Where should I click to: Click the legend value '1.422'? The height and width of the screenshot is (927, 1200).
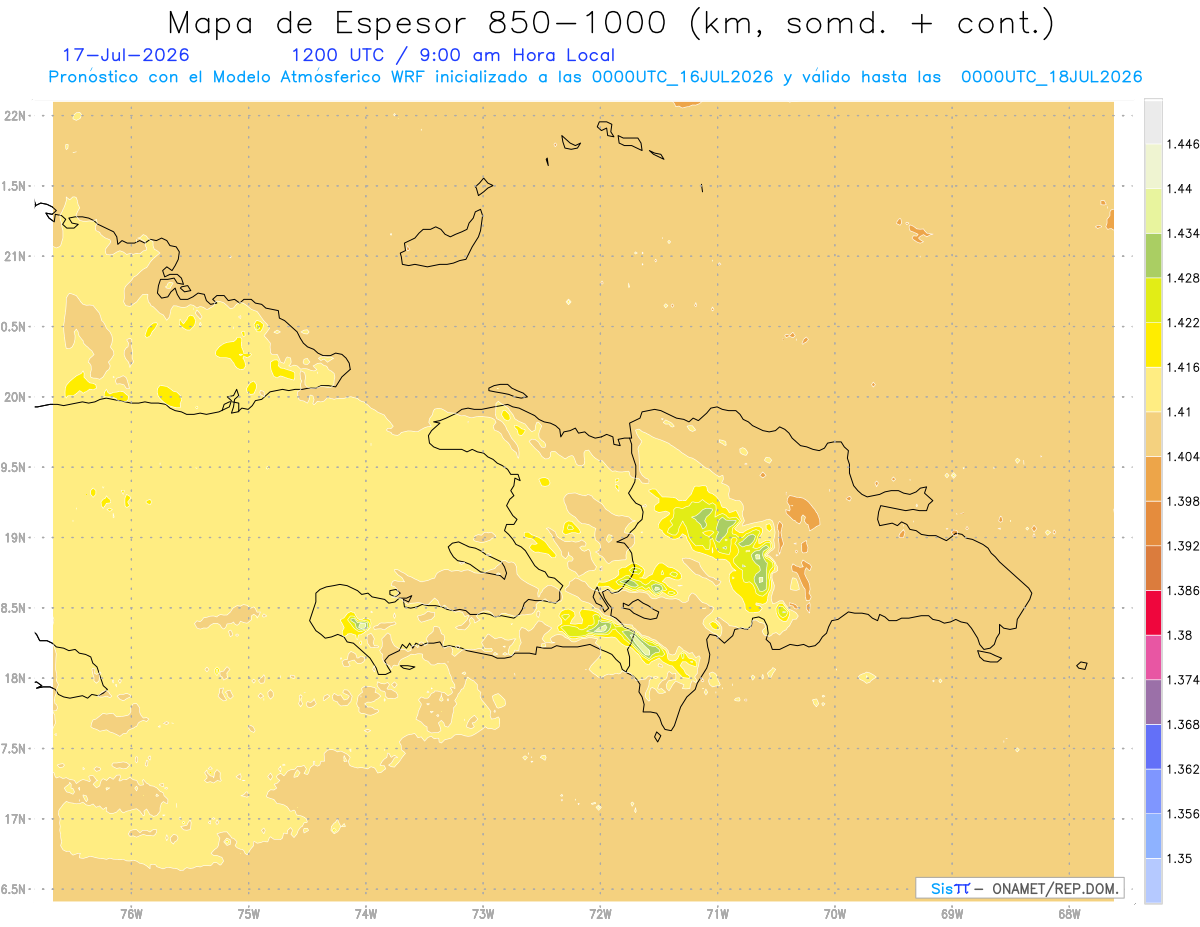tap(1183, 322)
